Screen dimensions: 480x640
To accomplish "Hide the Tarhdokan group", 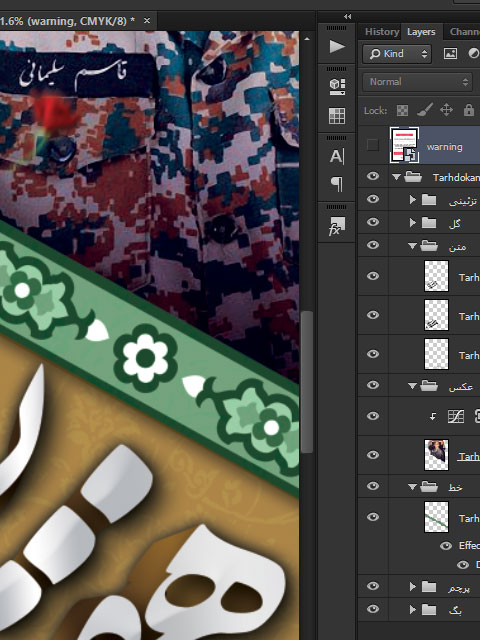I will pyautogui.click(x=373, y=176).
